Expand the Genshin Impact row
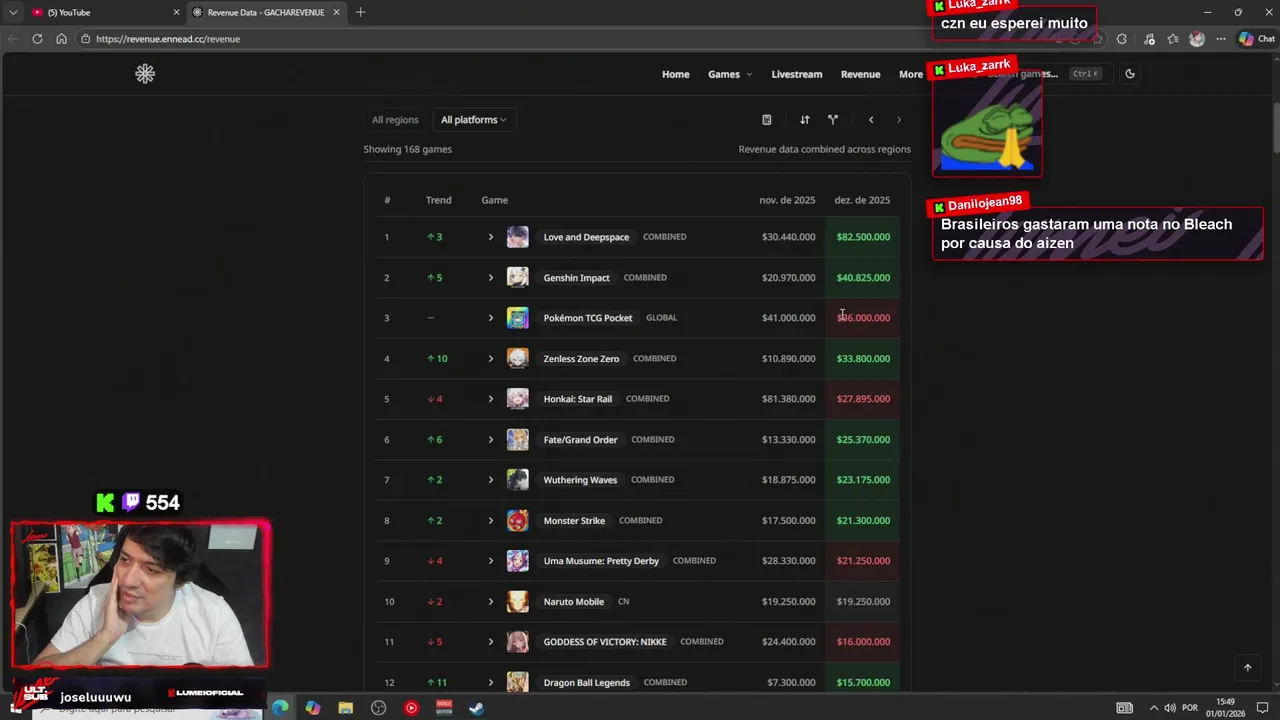 (x=491, y=278)
